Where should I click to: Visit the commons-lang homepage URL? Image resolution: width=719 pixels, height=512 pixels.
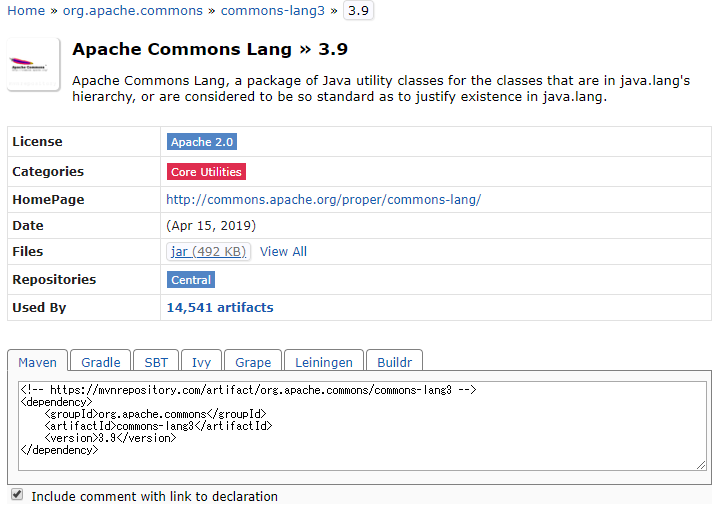(323, 200)
